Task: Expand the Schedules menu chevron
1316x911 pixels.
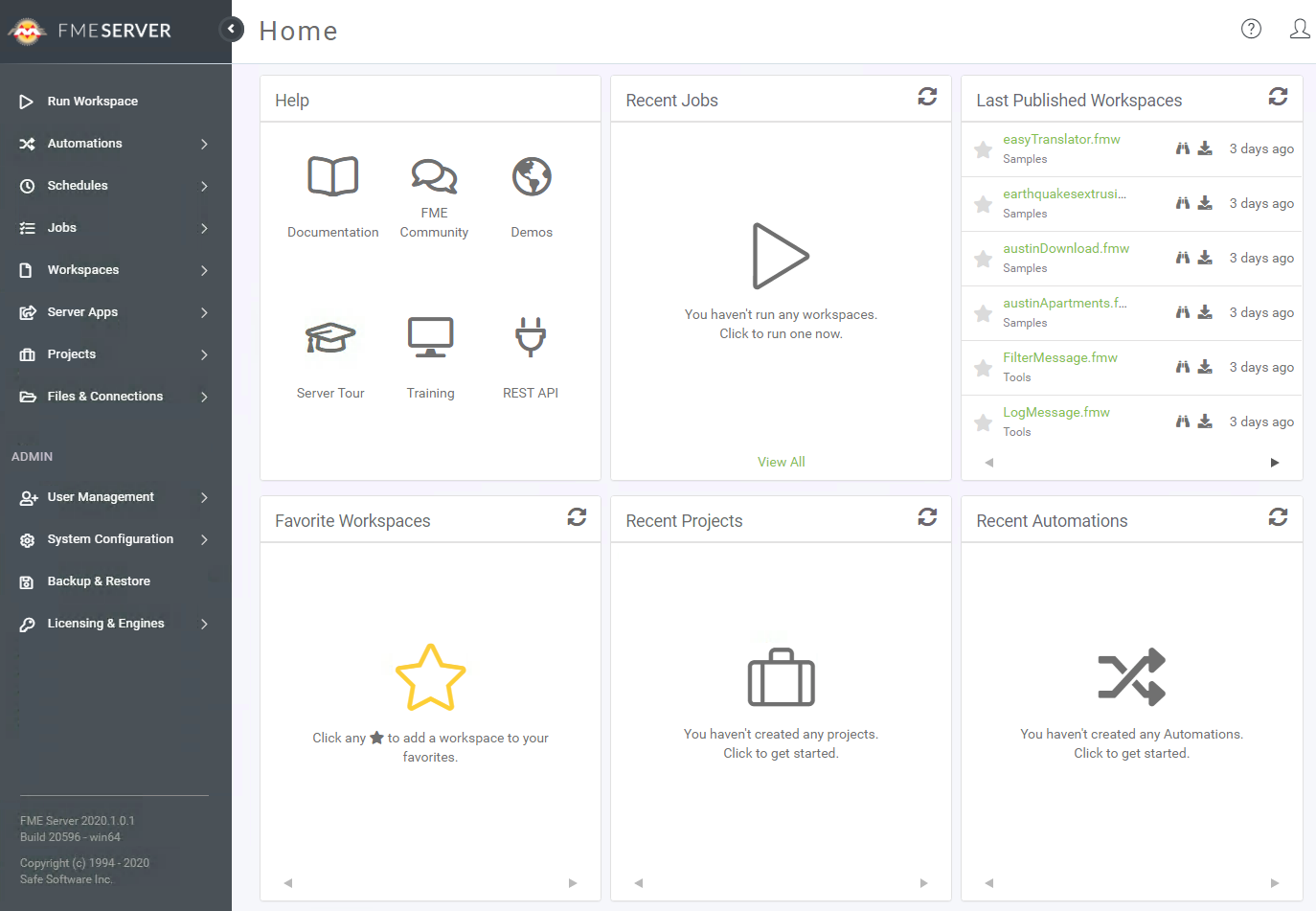Action: click(204, 186)
